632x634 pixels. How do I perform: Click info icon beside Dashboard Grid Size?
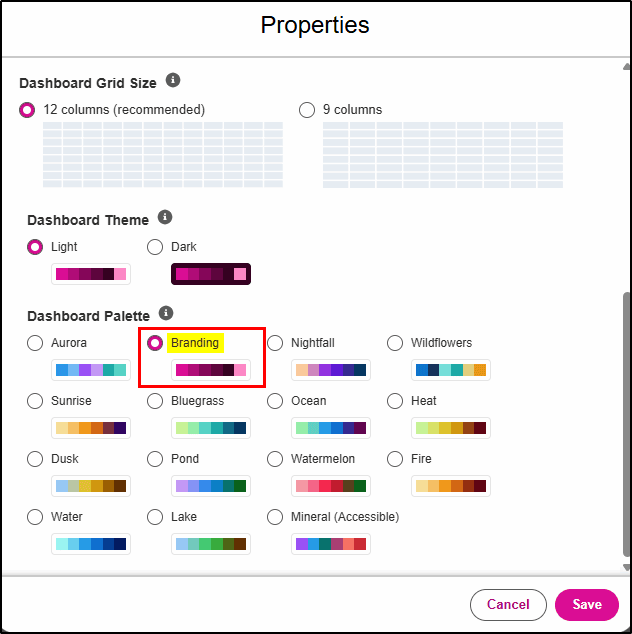tap(173, 80)
